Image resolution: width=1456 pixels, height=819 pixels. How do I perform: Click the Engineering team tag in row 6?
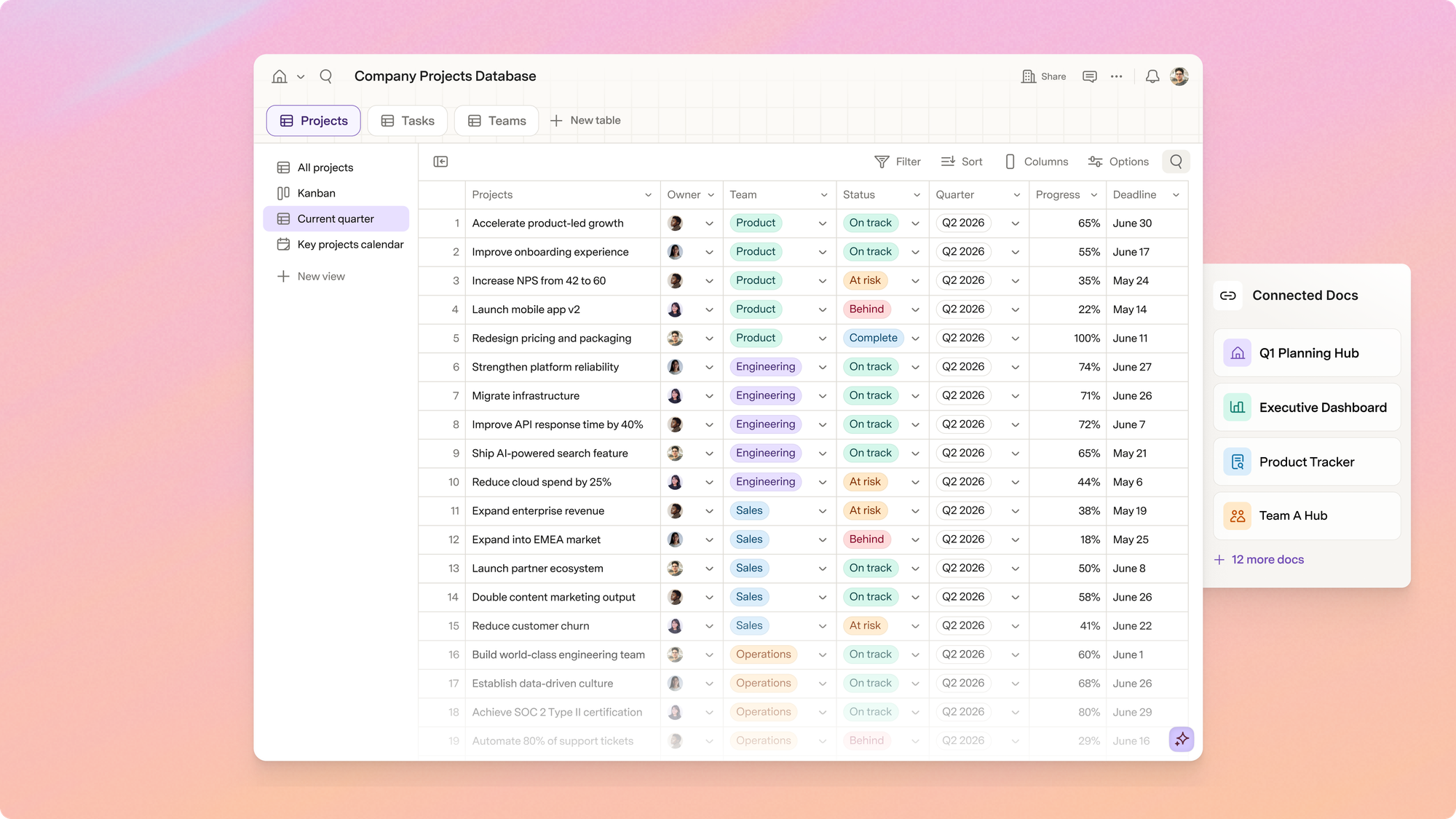point(765,367)
